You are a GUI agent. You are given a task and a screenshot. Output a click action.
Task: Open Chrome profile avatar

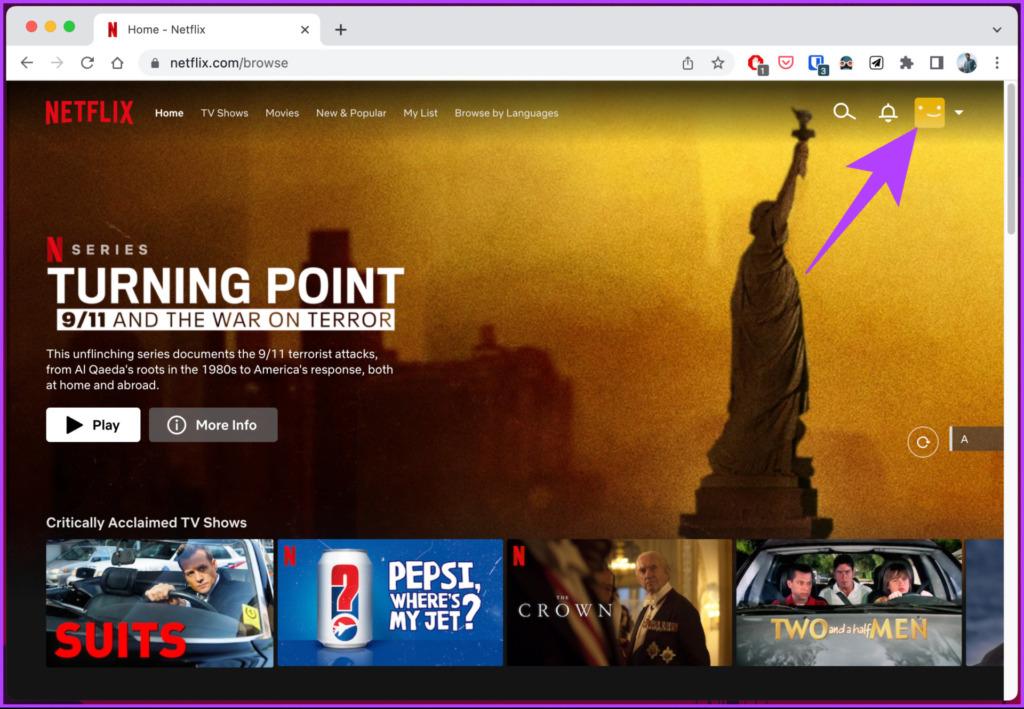click(x=967, y=63)
